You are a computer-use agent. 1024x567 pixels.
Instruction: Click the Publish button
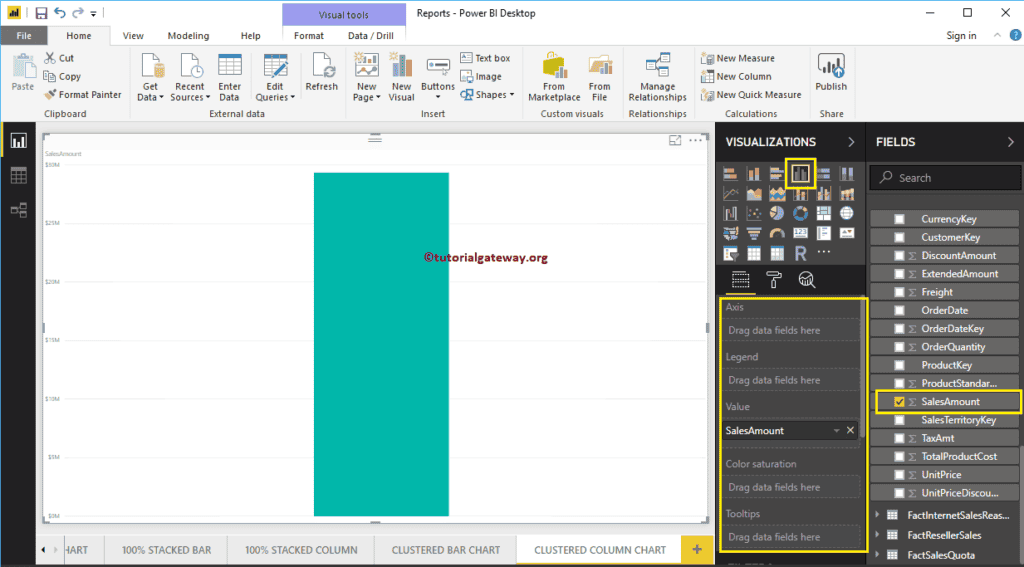[x=831, y=73]
